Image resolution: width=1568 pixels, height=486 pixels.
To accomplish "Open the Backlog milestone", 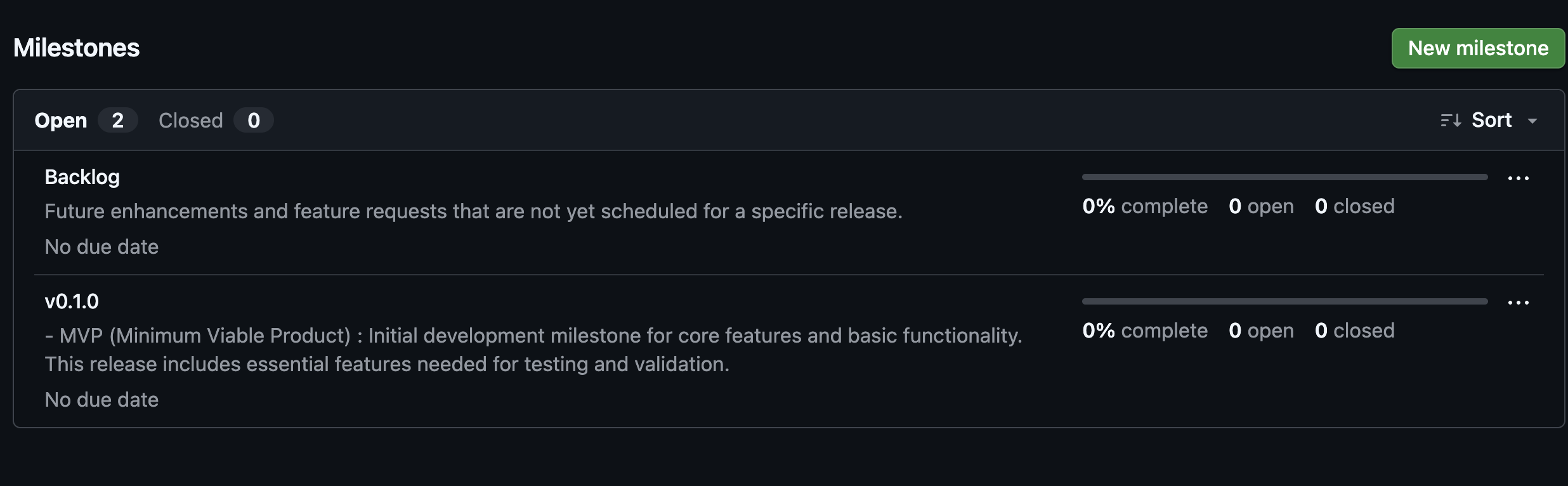I will click(x=82, y=177).
